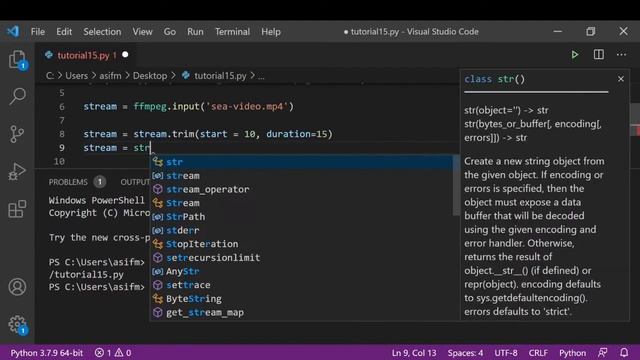Open the Search view in activity bar
640x360 pixels.
pyautogui.click(x=17, y=97)
